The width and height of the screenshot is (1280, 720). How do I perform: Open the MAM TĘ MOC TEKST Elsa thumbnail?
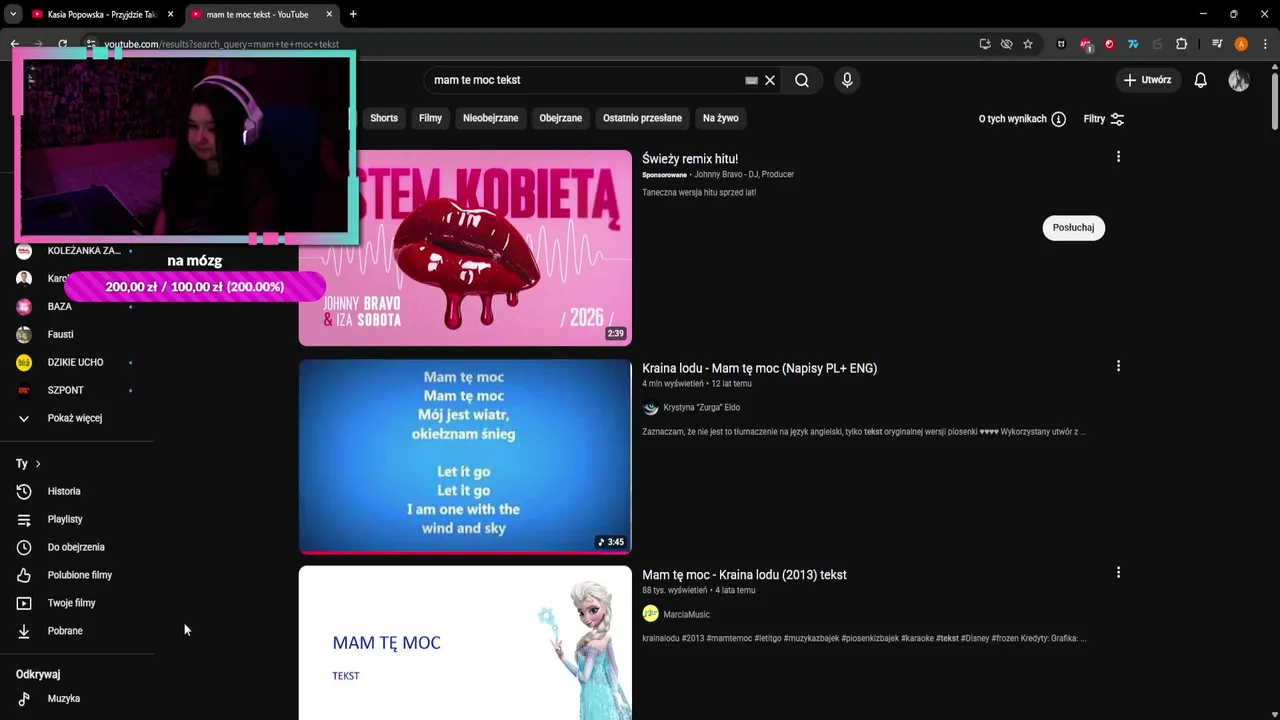click(465, 643)
